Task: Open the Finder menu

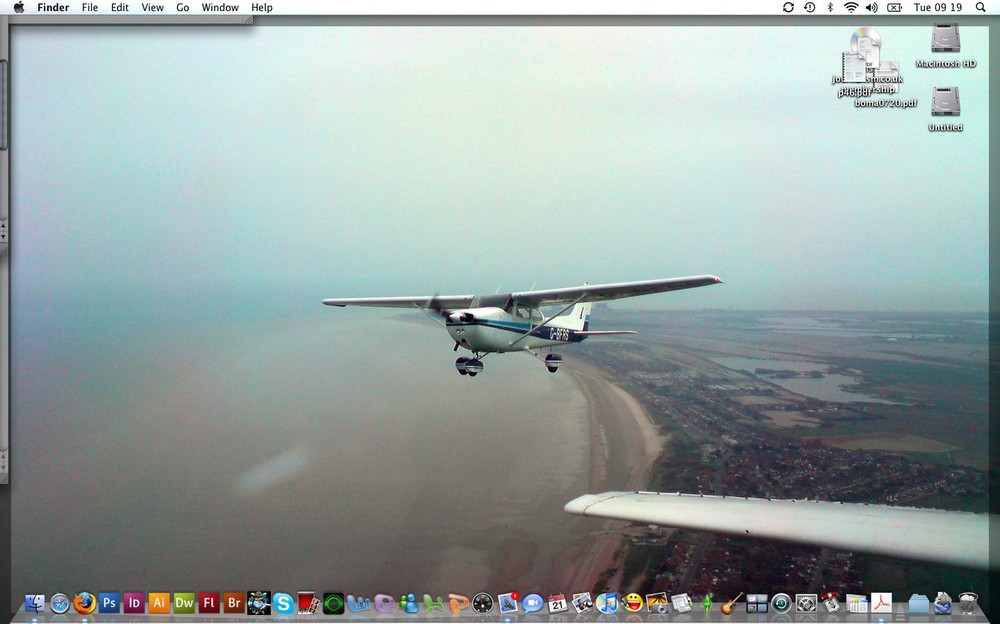Action: tap(53, 7)
